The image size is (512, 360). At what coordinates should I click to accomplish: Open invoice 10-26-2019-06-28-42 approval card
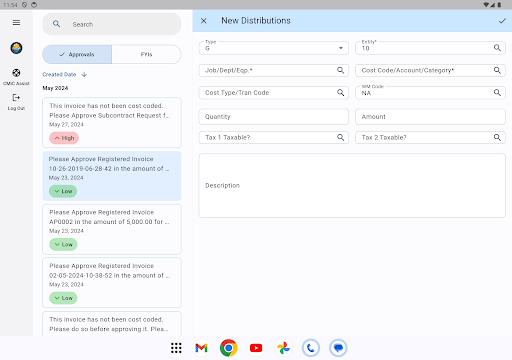[x=112, y=176]
